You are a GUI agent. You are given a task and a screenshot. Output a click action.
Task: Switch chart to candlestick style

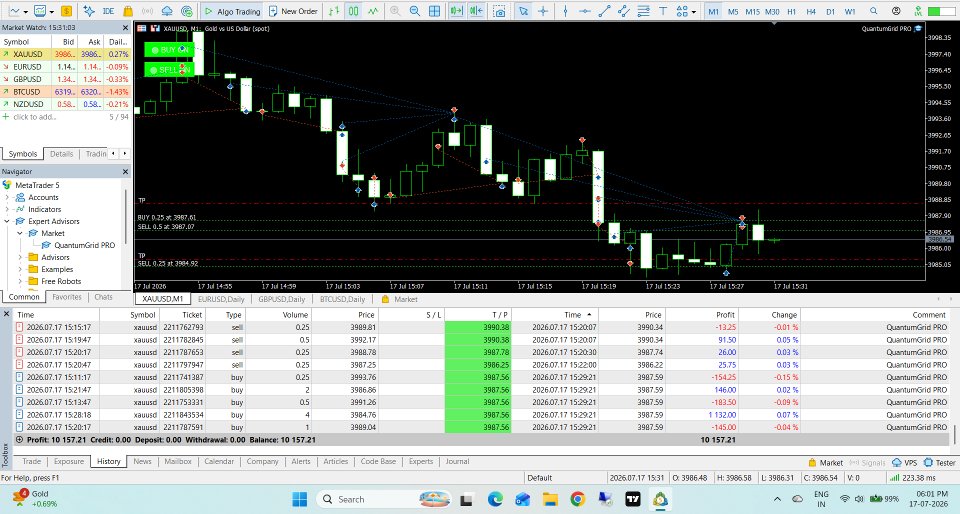point(354,11)
